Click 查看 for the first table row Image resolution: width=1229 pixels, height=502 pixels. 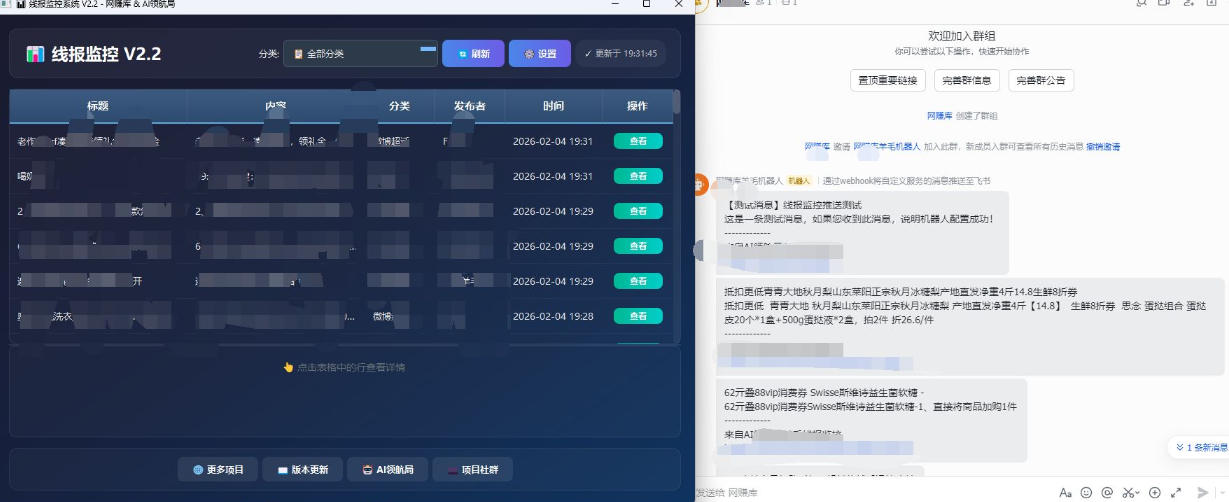(638, 142)
